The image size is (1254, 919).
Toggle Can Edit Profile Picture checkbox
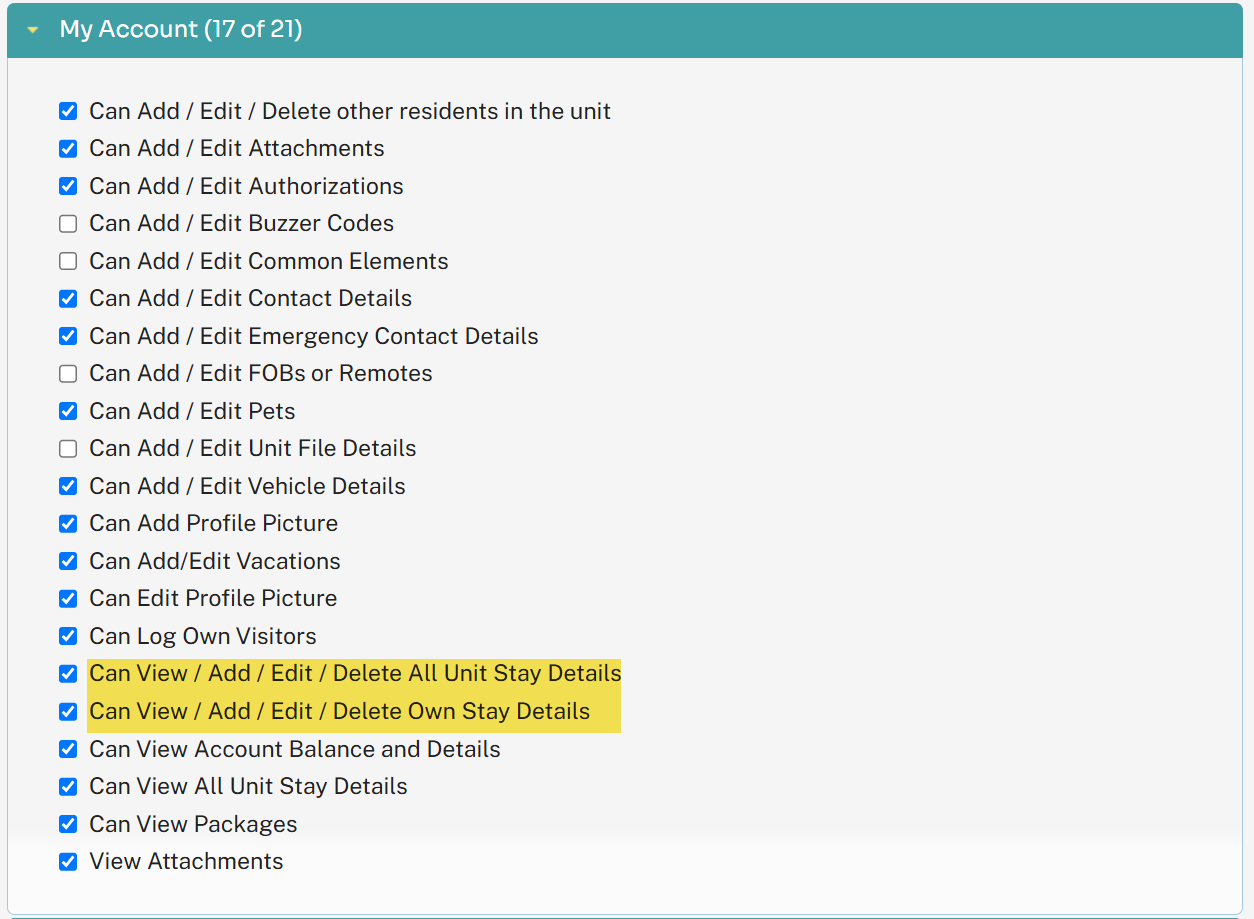(x=68, y=599)
